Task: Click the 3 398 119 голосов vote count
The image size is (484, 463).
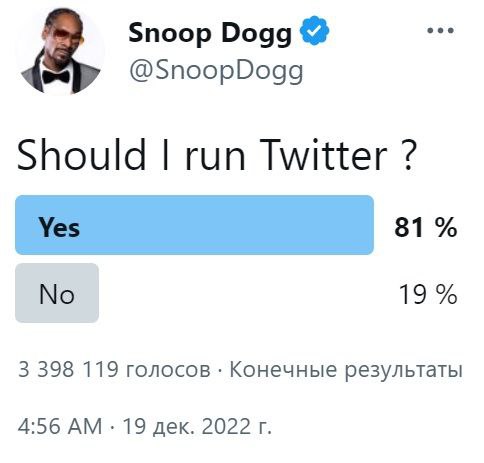Action: pos(114,370)
